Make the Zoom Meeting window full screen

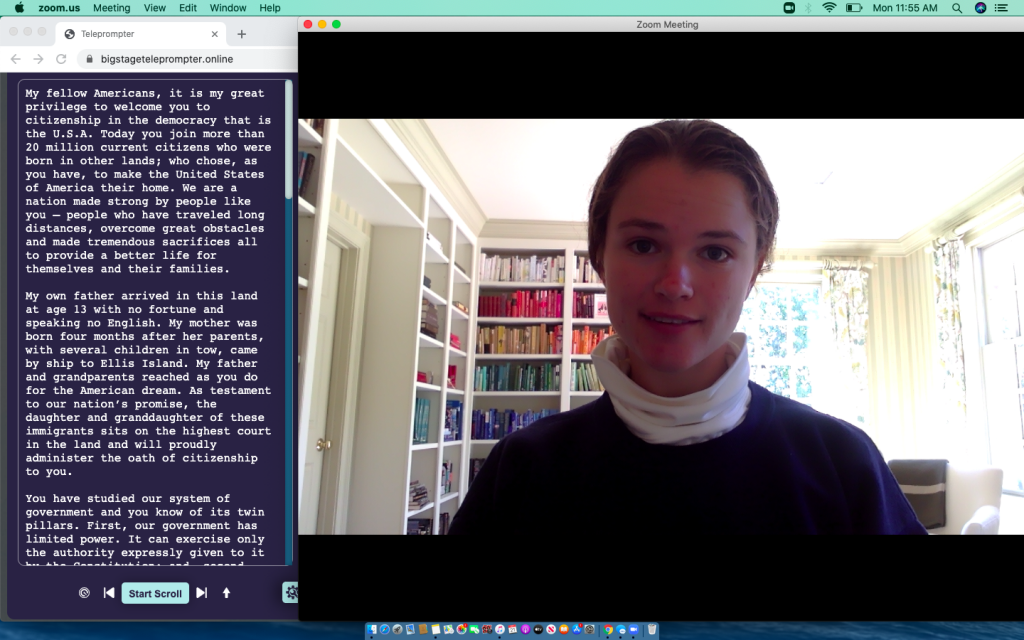(x=336, y=24)
